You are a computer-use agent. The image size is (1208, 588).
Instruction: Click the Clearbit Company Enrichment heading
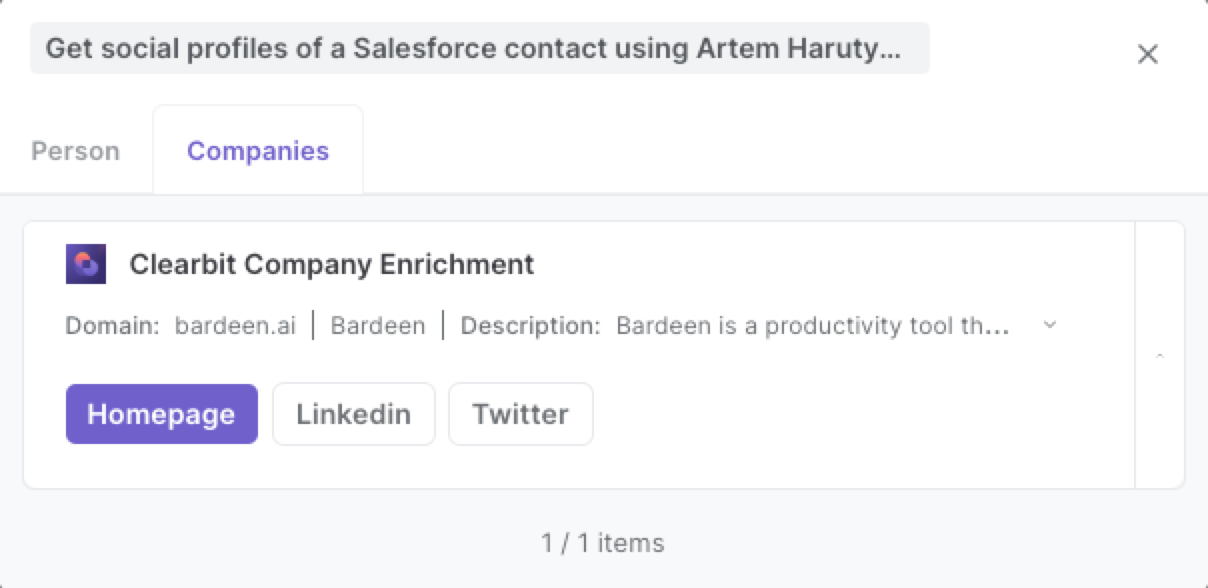(332, 265)
